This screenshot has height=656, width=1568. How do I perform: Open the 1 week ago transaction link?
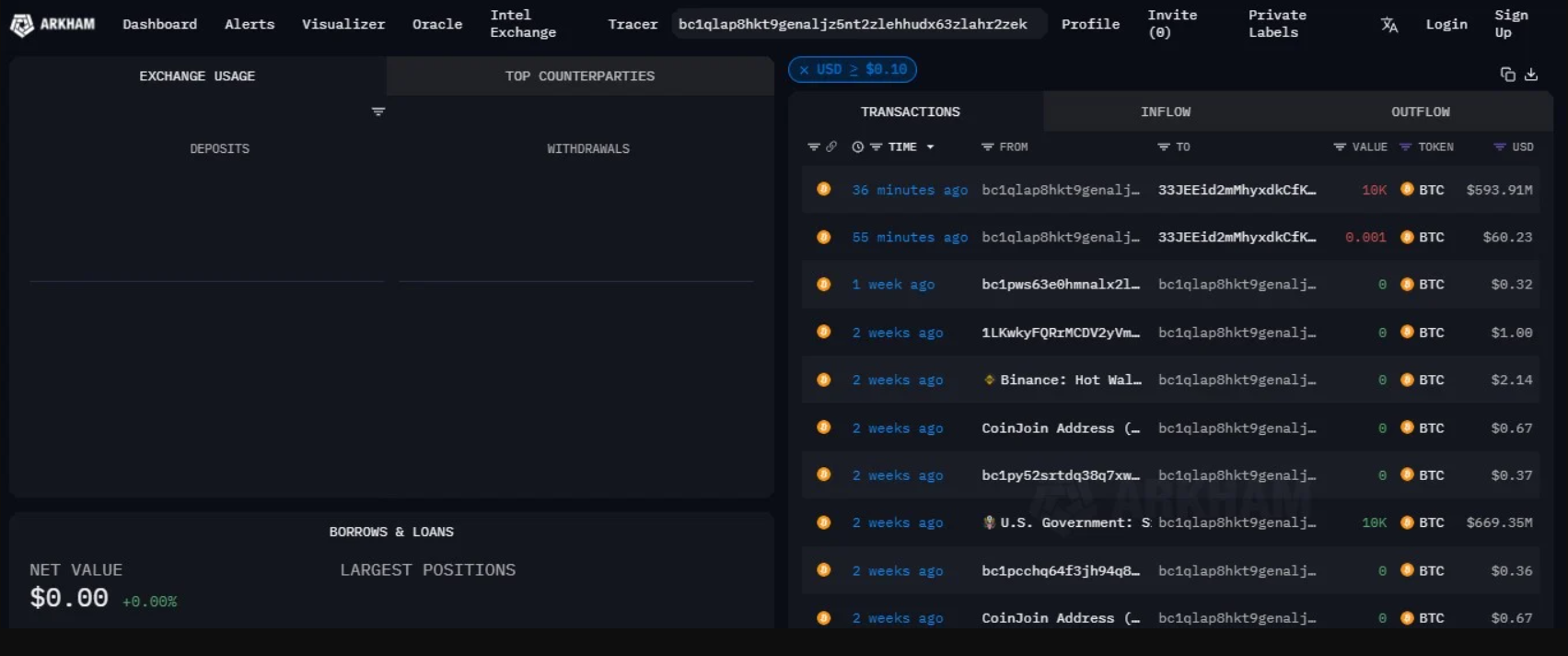(893, 285)
